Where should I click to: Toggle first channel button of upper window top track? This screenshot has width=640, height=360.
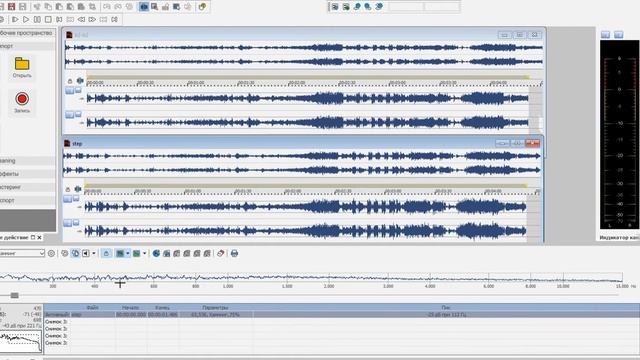[x=69, y=91]
